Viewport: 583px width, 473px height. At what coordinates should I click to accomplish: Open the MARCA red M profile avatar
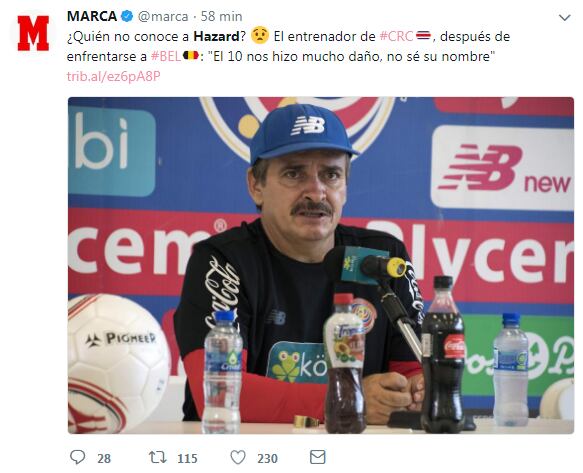click(33, 33)
